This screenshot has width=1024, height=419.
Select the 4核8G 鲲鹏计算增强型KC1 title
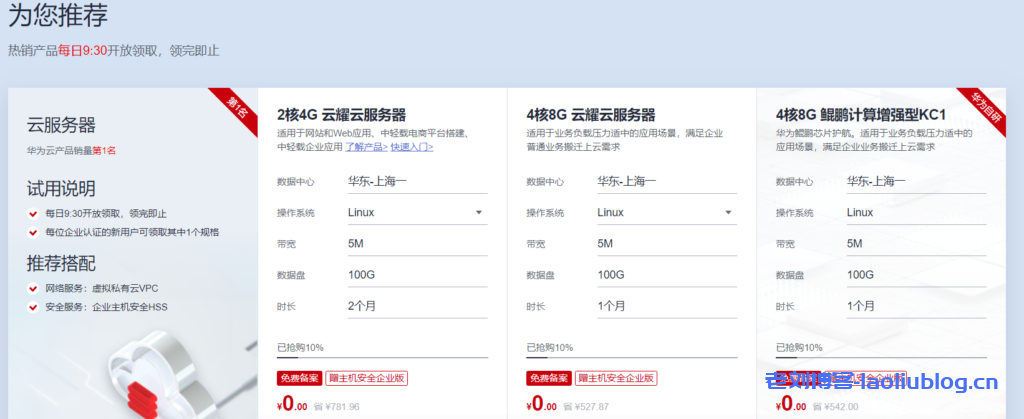(861, 115)
